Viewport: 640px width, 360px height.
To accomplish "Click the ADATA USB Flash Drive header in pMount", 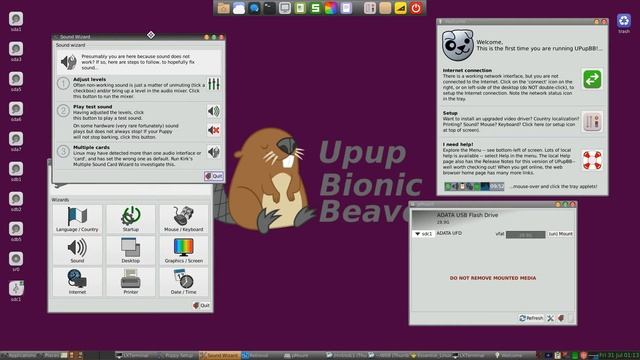I will [x=493, y=218].
